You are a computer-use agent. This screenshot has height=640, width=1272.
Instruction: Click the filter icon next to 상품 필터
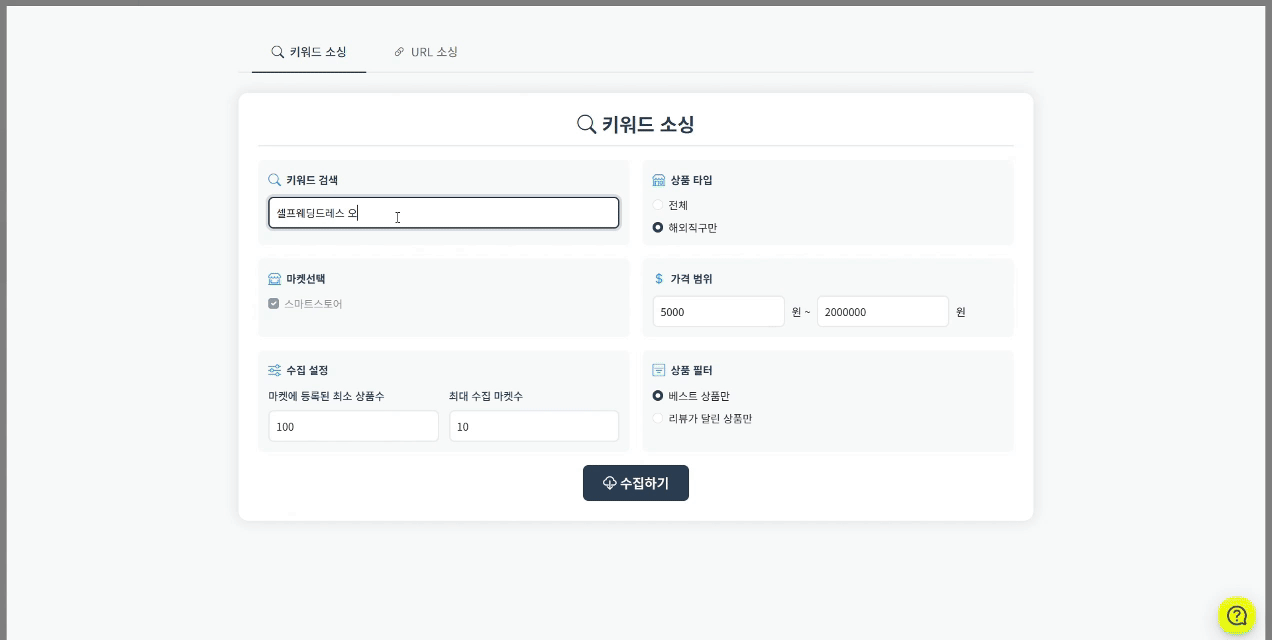click(659, 370)
